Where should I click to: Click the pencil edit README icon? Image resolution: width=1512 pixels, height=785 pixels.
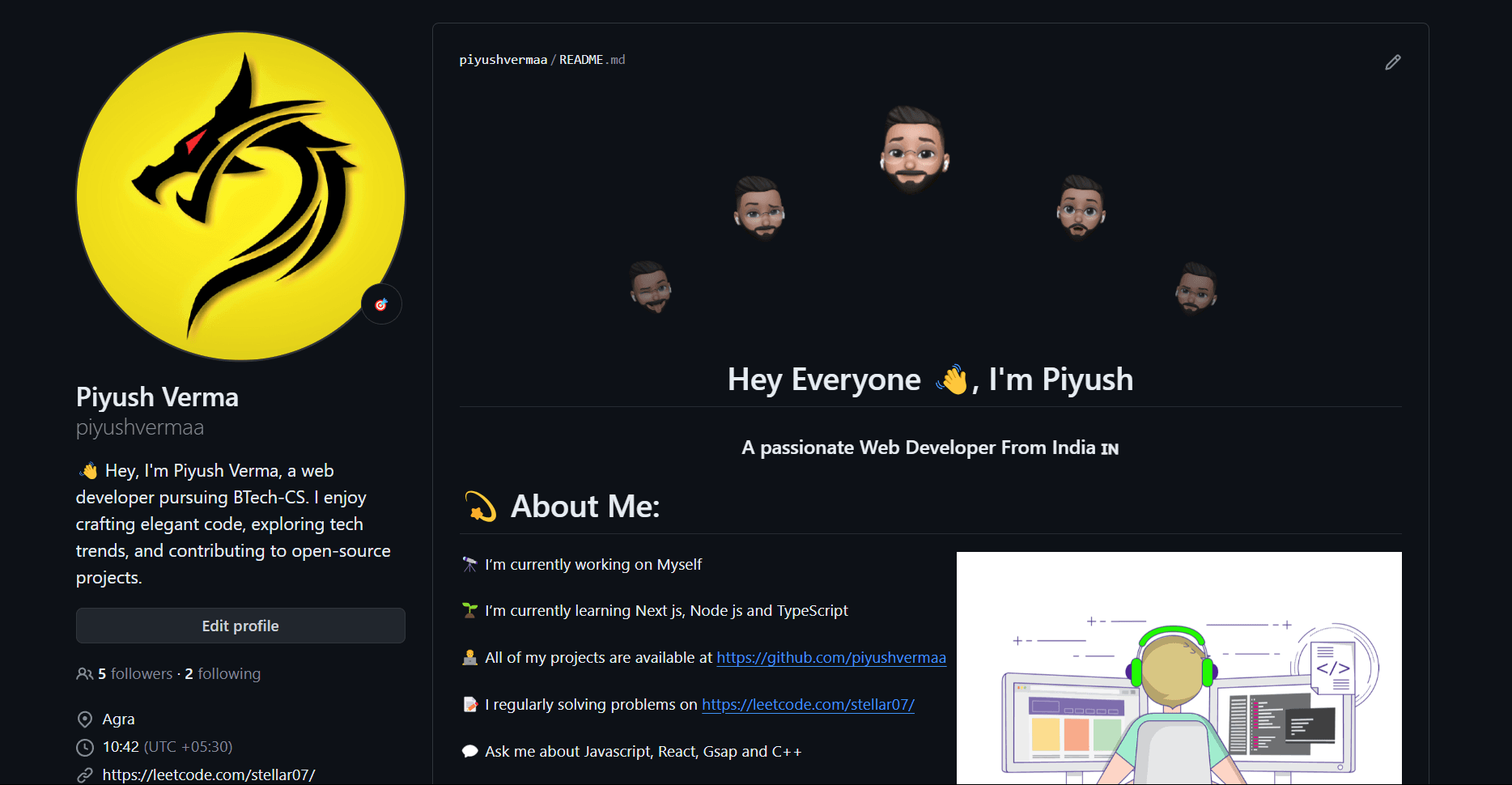click(x=1392, y=62)
